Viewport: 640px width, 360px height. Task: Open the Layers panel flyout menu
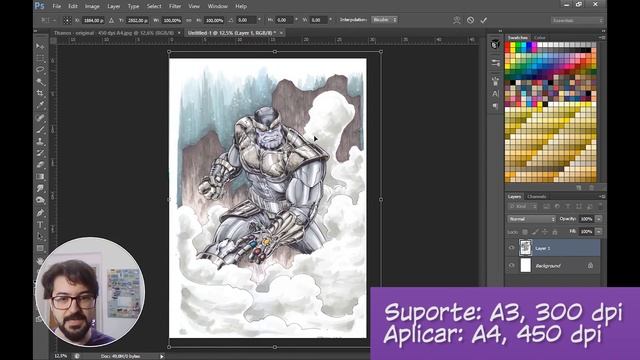click(x=602, y=197)
